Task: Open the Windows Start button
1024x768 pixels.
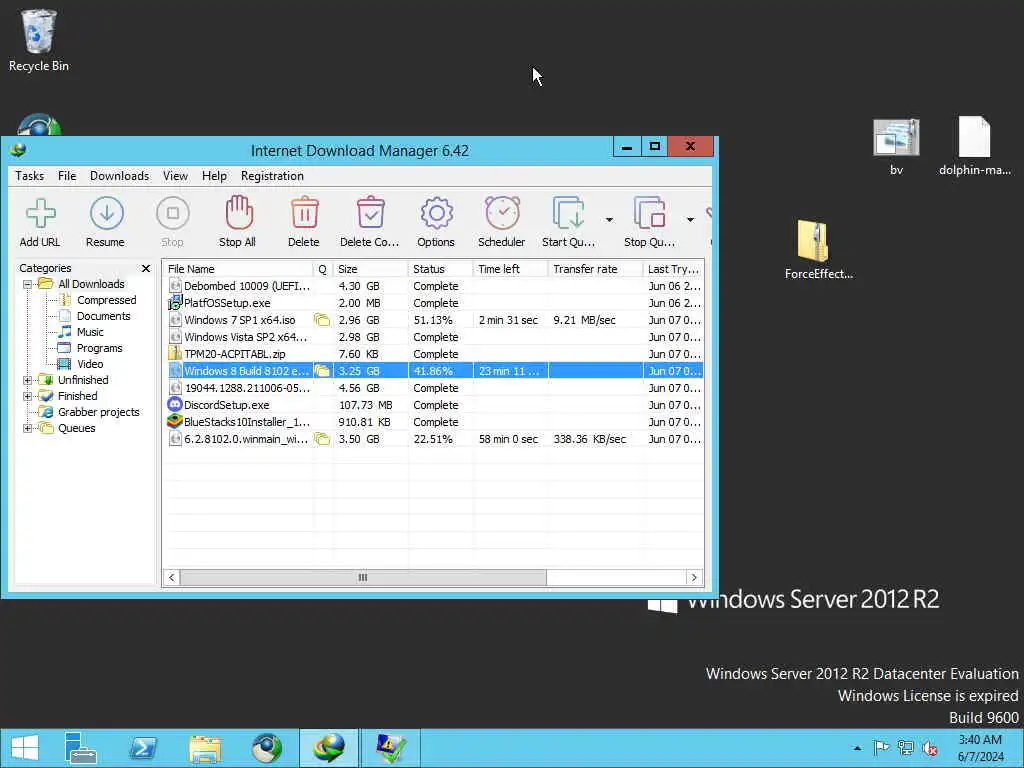Action: pyautogui.click(x=25, y=748)
